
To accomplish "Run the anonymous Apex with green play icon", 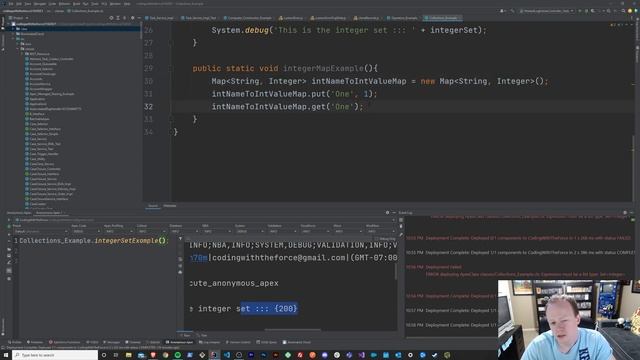I will (x=9, y=226).
